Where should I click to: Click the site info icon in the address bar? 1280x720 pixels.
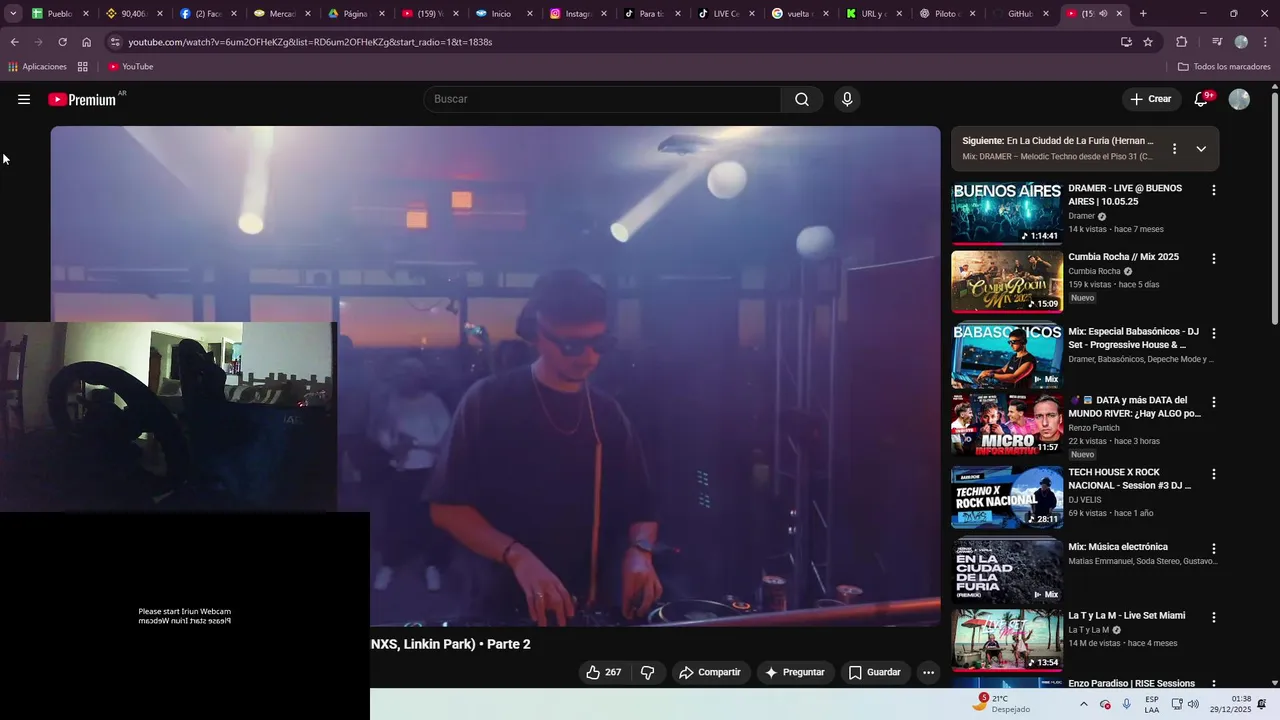point(115,42)
